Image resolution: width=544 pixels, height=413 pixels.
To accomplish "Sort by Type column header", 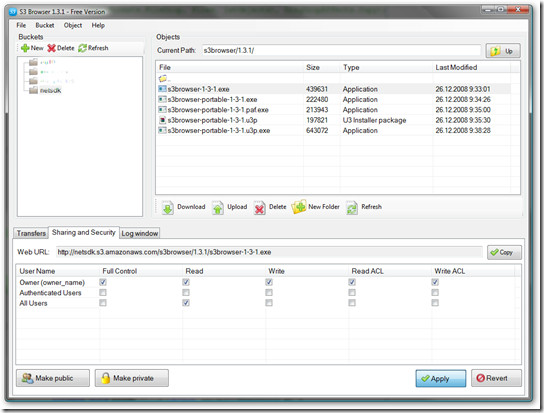I will click(386, 67).
